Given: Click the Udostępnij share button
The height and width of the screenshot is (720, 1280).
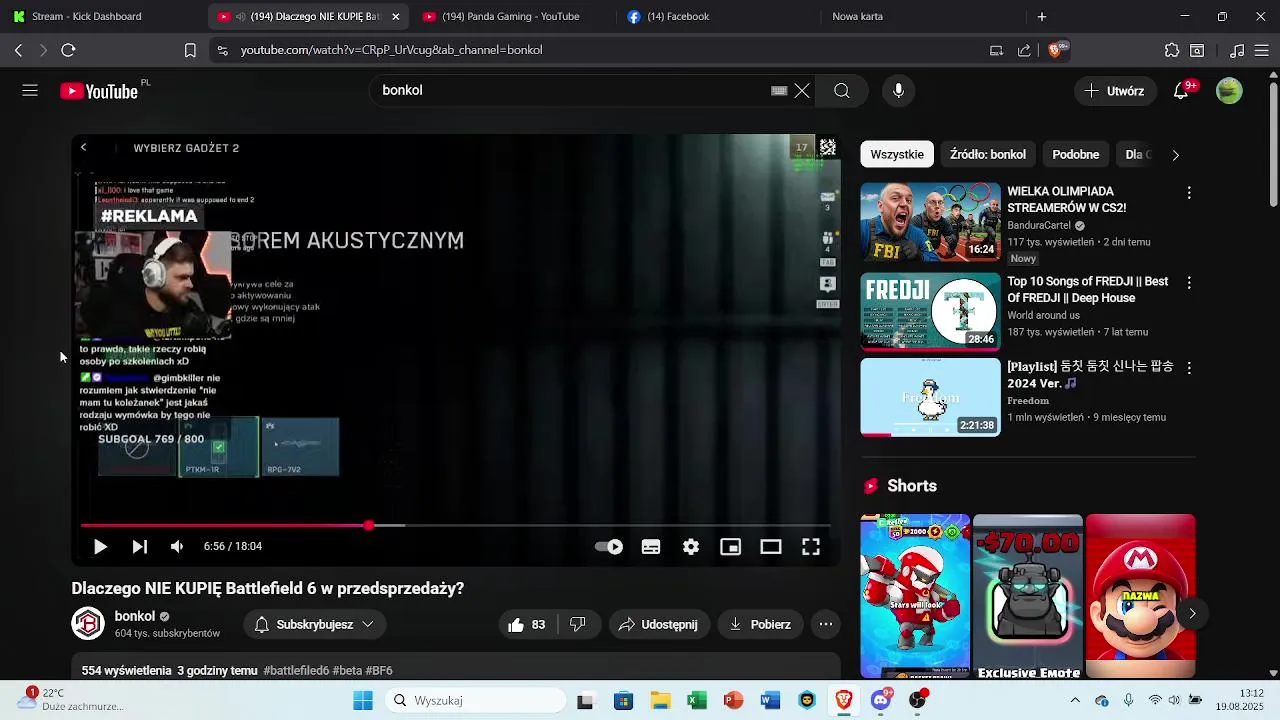Looking at the screenshot, I should (658, 624).
